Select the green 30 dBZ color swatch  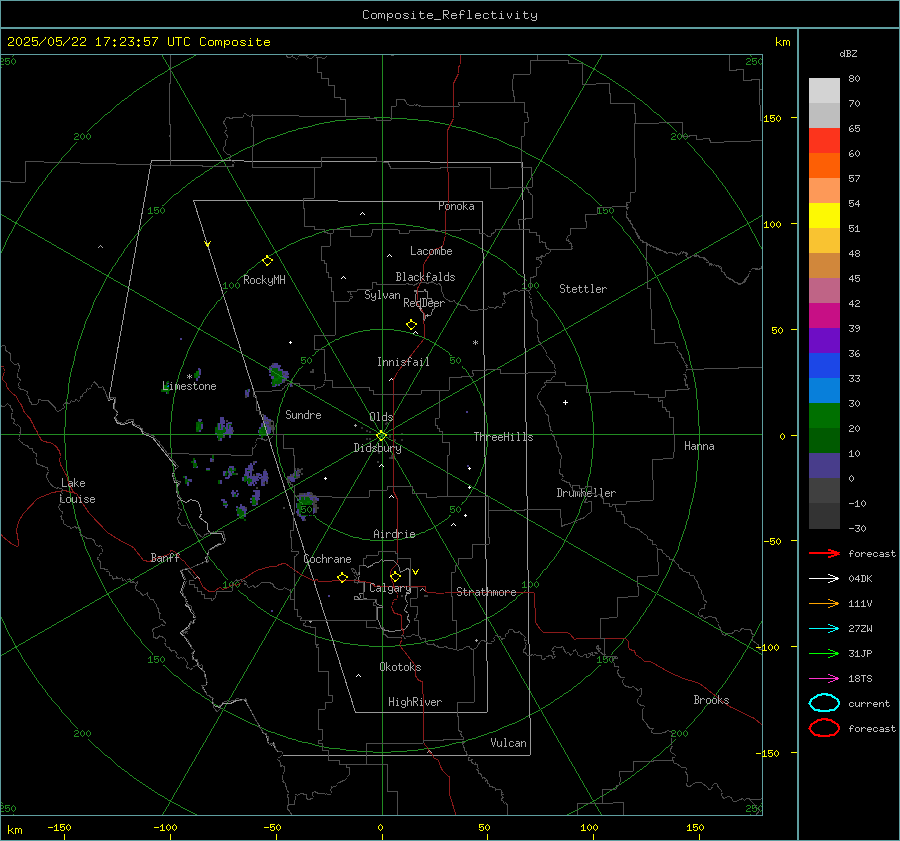pos(824,415)
